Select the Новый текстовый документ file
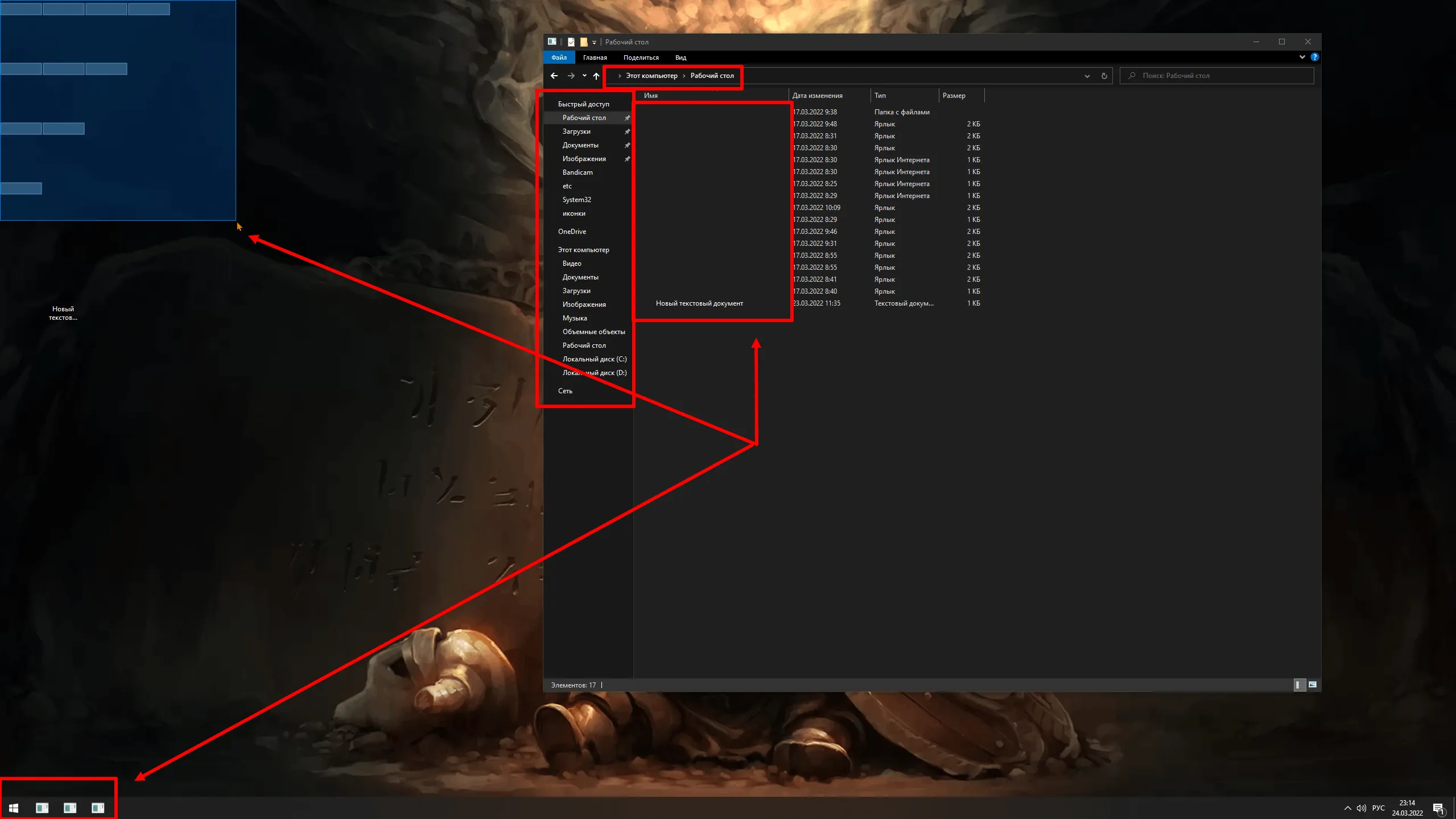1456x819 pixels. [x=699, y=303]
